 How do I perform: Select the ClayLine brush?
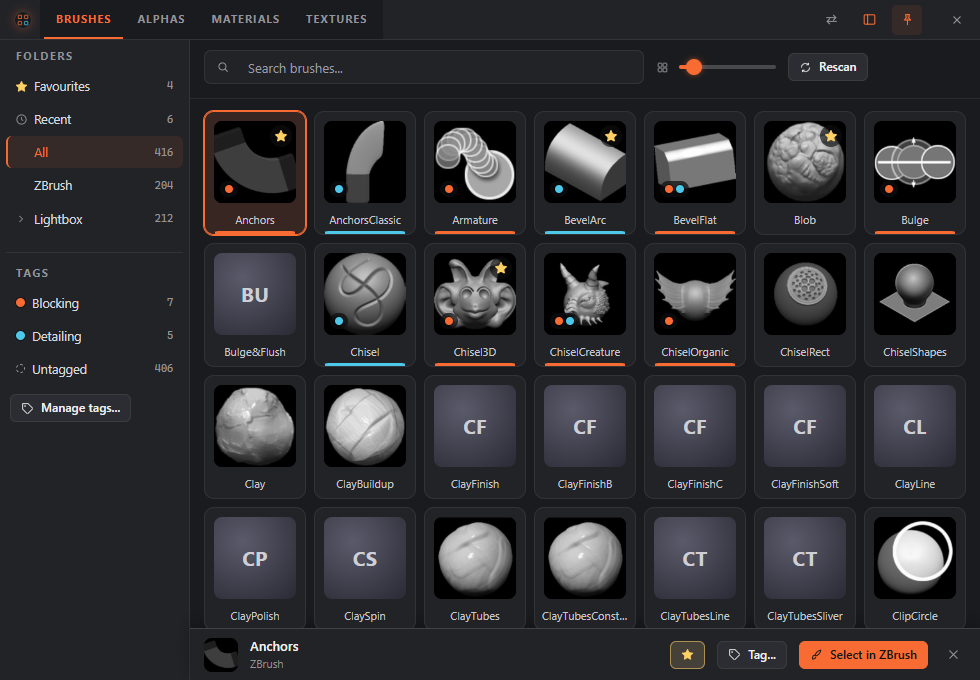[x=915, y=437]
